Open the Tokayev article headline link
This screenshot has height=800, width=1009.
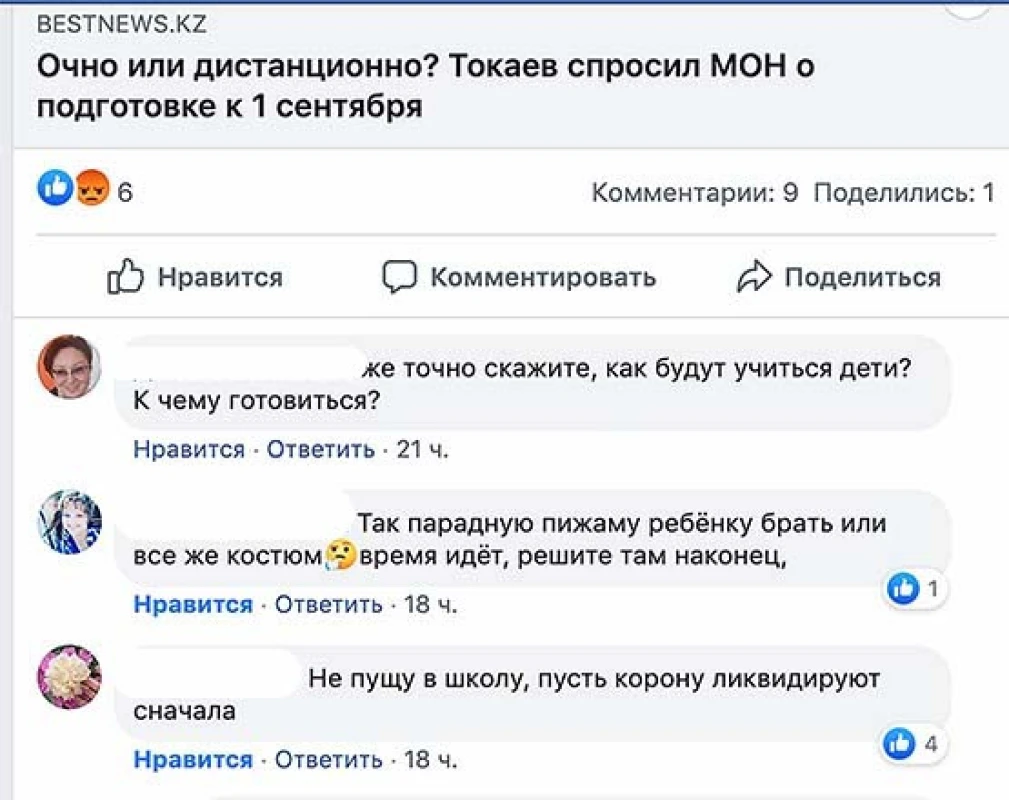[x=425, y=86]
